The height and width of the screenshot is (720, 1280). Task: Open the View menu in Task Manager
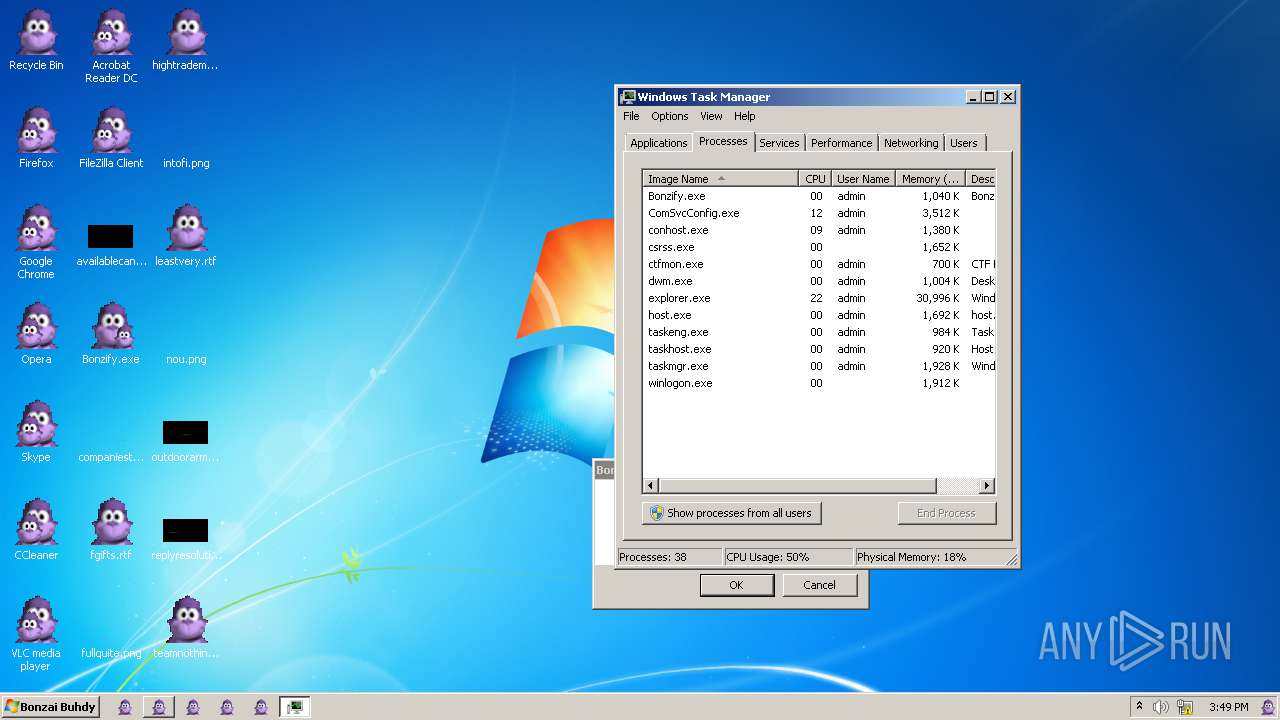711,116
